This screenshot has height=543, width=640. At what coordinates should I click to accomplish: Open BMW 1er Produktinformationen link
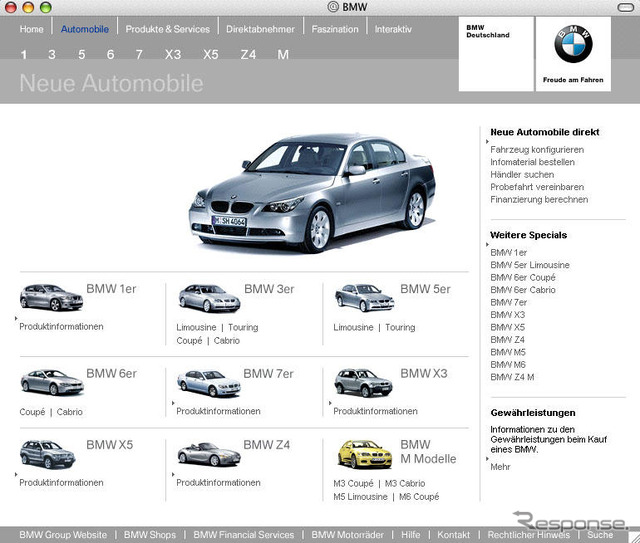tap(61, 327)
